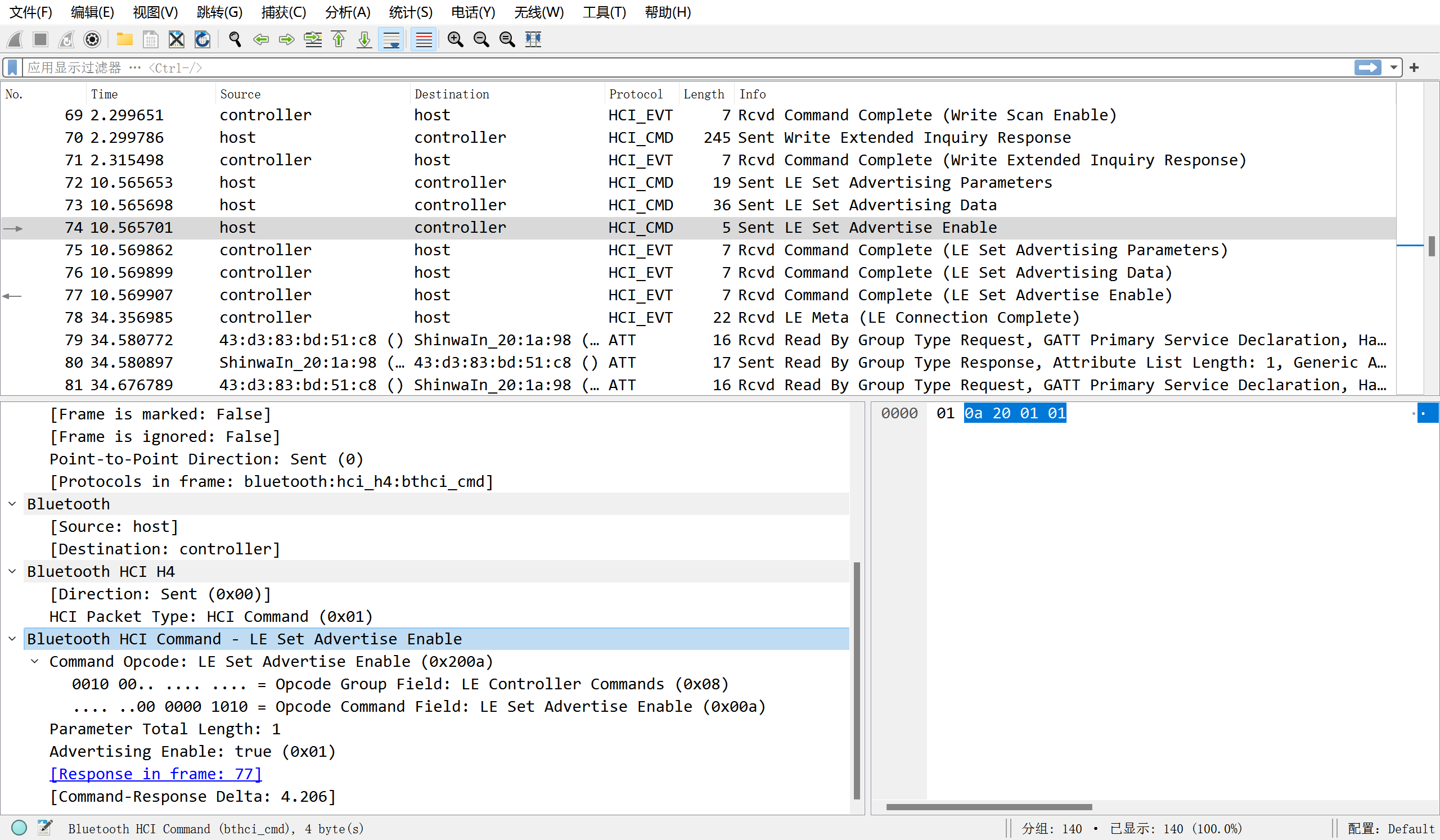Jump to the first packet
The height and width of the screenshot is (840, 1440).
click(x=339, y=39)
